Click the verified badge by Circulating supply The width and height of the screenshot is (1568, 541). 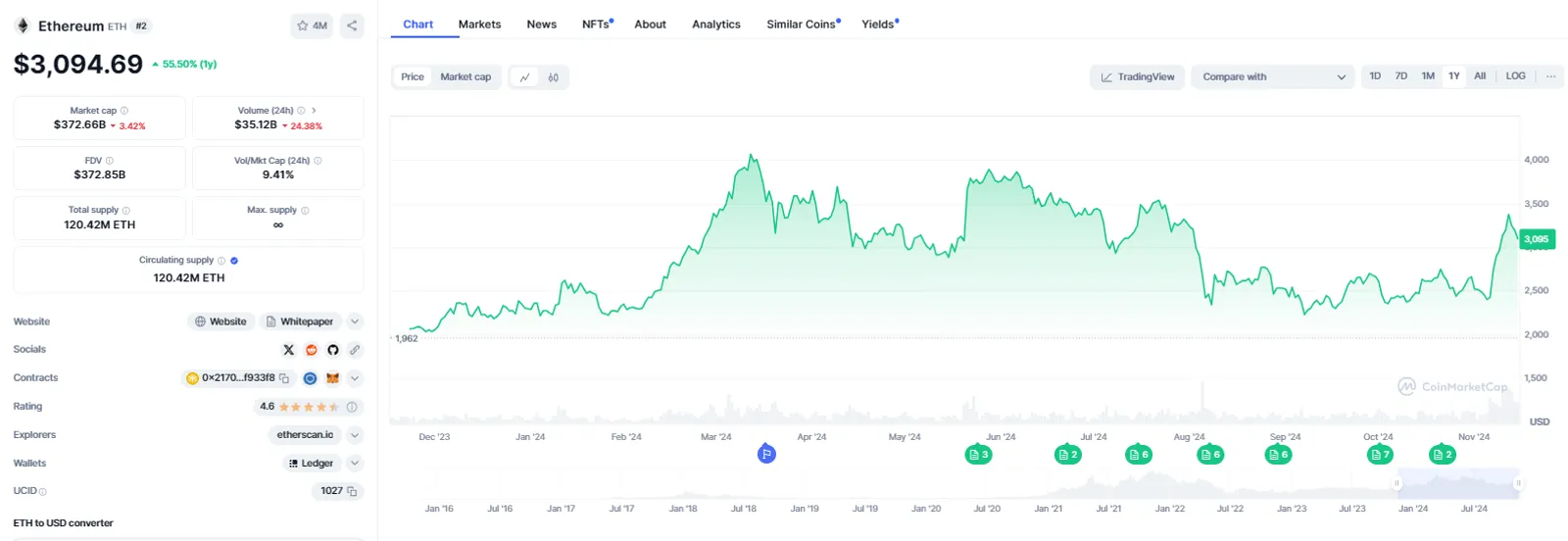(x=234, y=261)
